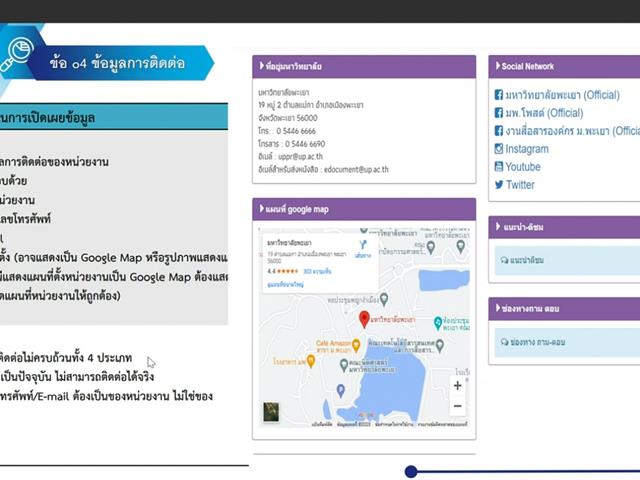Viewport: 640px width, 480px height.
Task: Click phone number 0 5446 6666
Action: 296,131
